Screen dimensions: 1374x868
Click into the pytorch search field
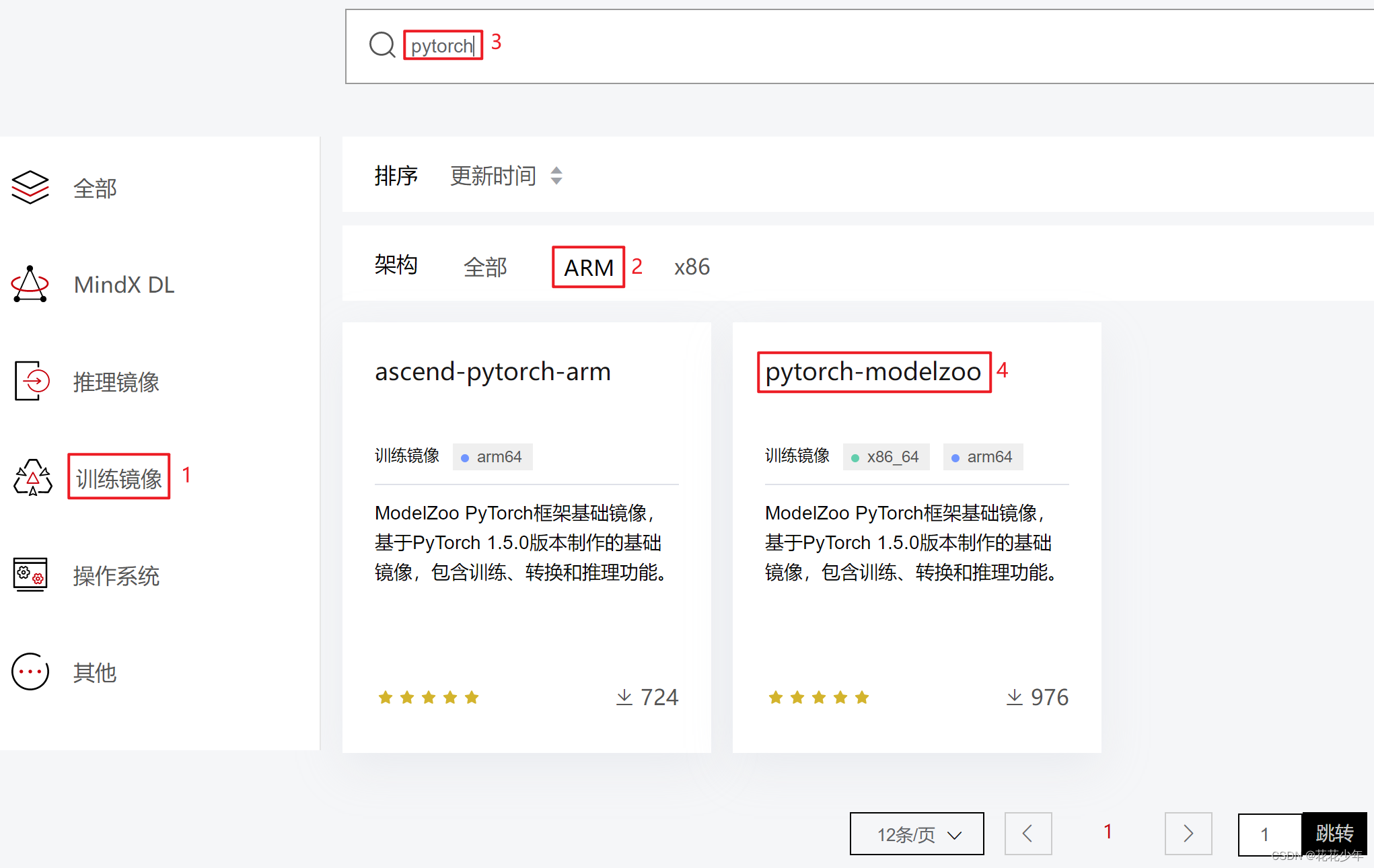click(x=442, y=46)
